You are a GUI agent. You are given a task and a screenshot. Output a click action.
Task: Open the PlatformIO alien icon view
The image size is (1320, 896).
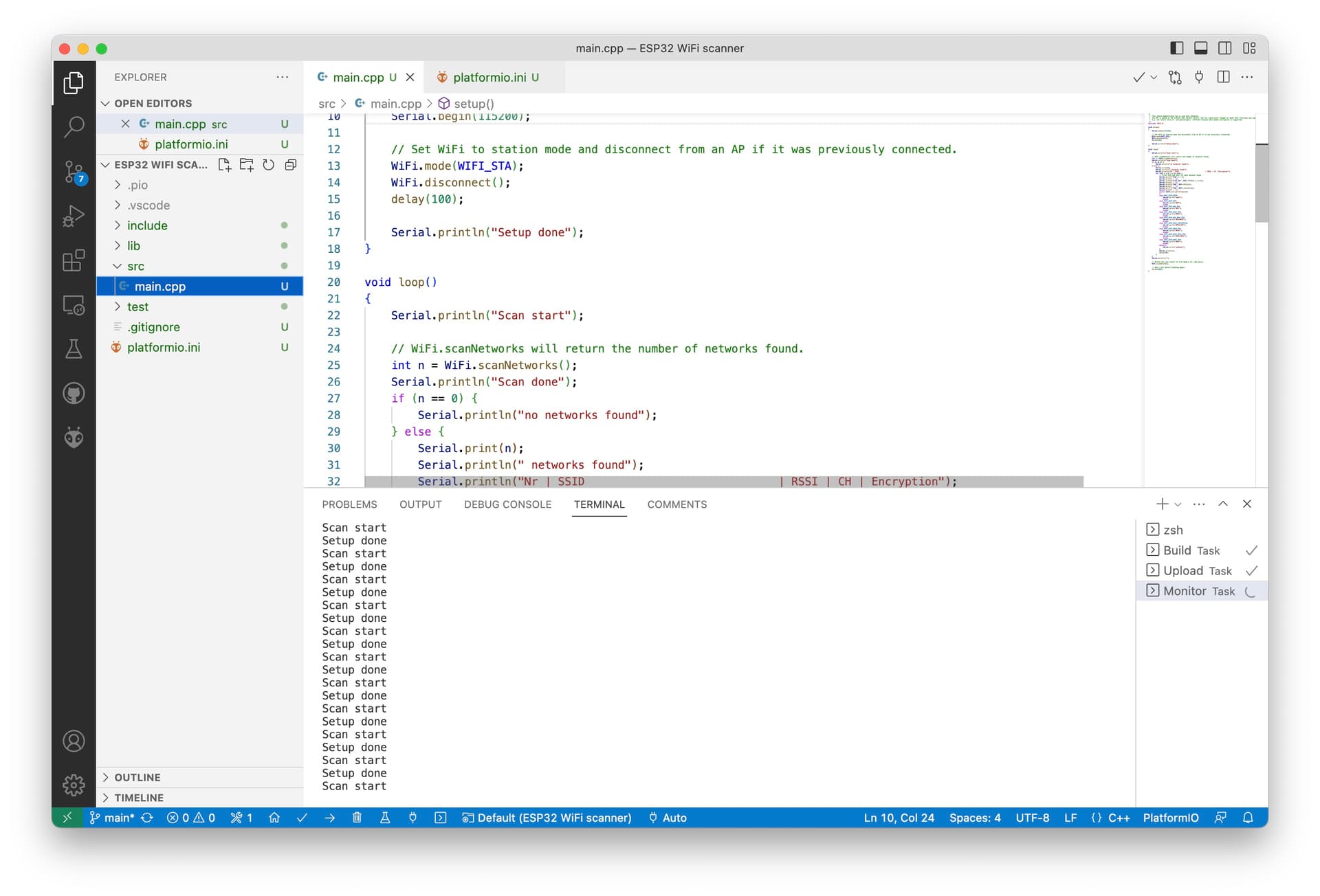(74, 438)
